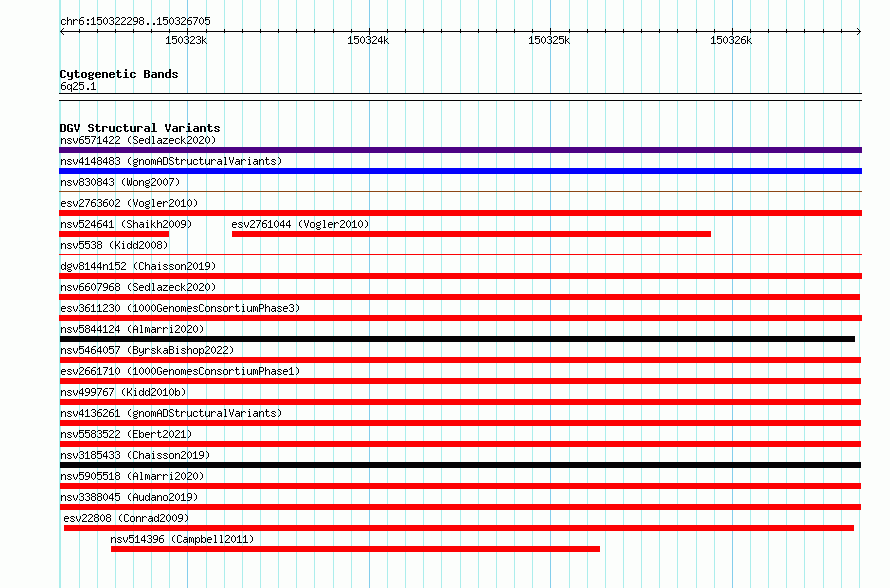This screenshot has height=588, width=890.
Task: Click the esv2763602 (Vogler2010) label
Action: click(129, 203)
